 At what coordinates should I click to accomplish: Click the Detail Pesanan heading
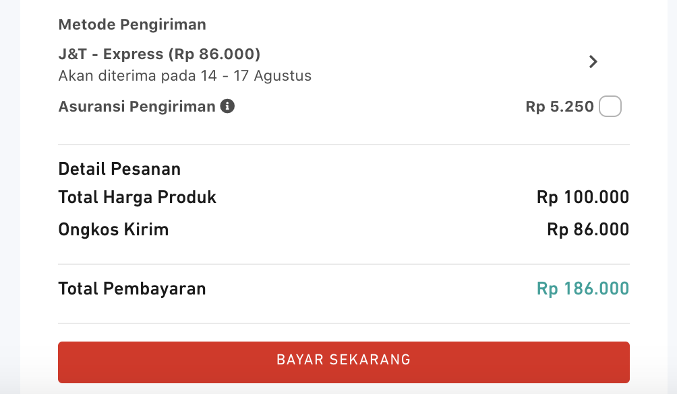120,169
